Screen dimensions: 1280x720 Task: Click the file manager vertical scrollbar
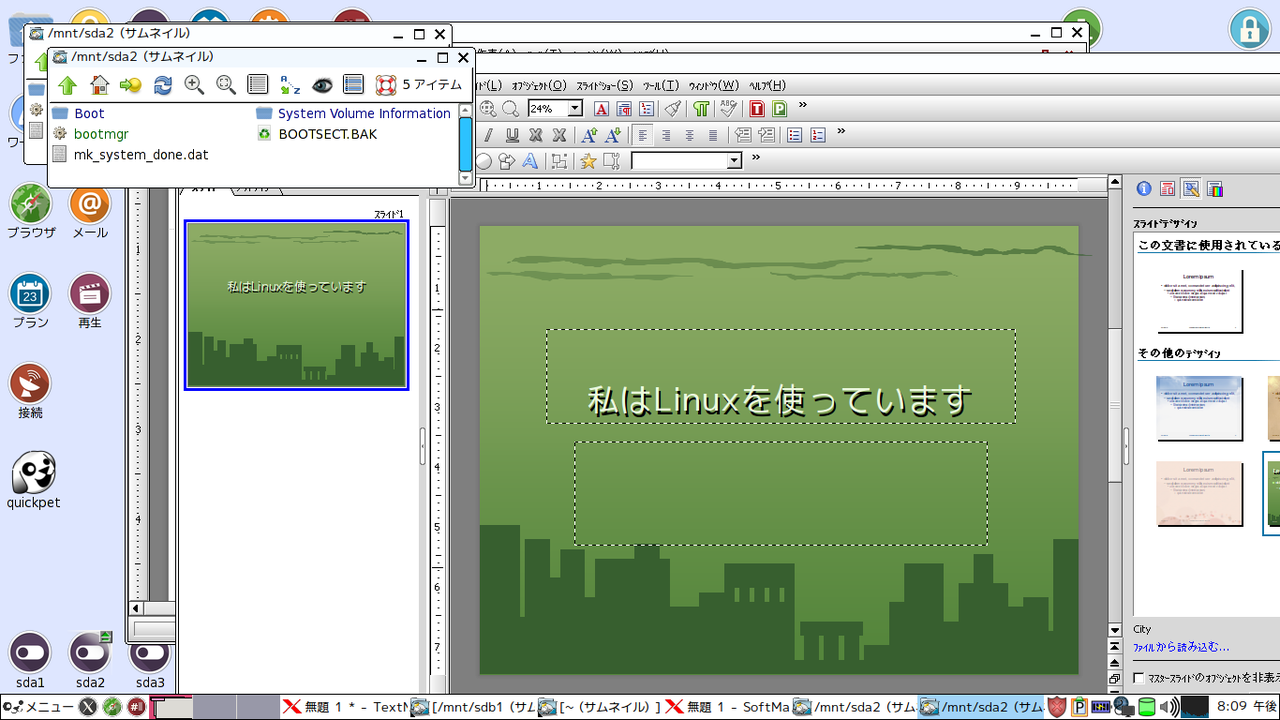tap(465, 144)
